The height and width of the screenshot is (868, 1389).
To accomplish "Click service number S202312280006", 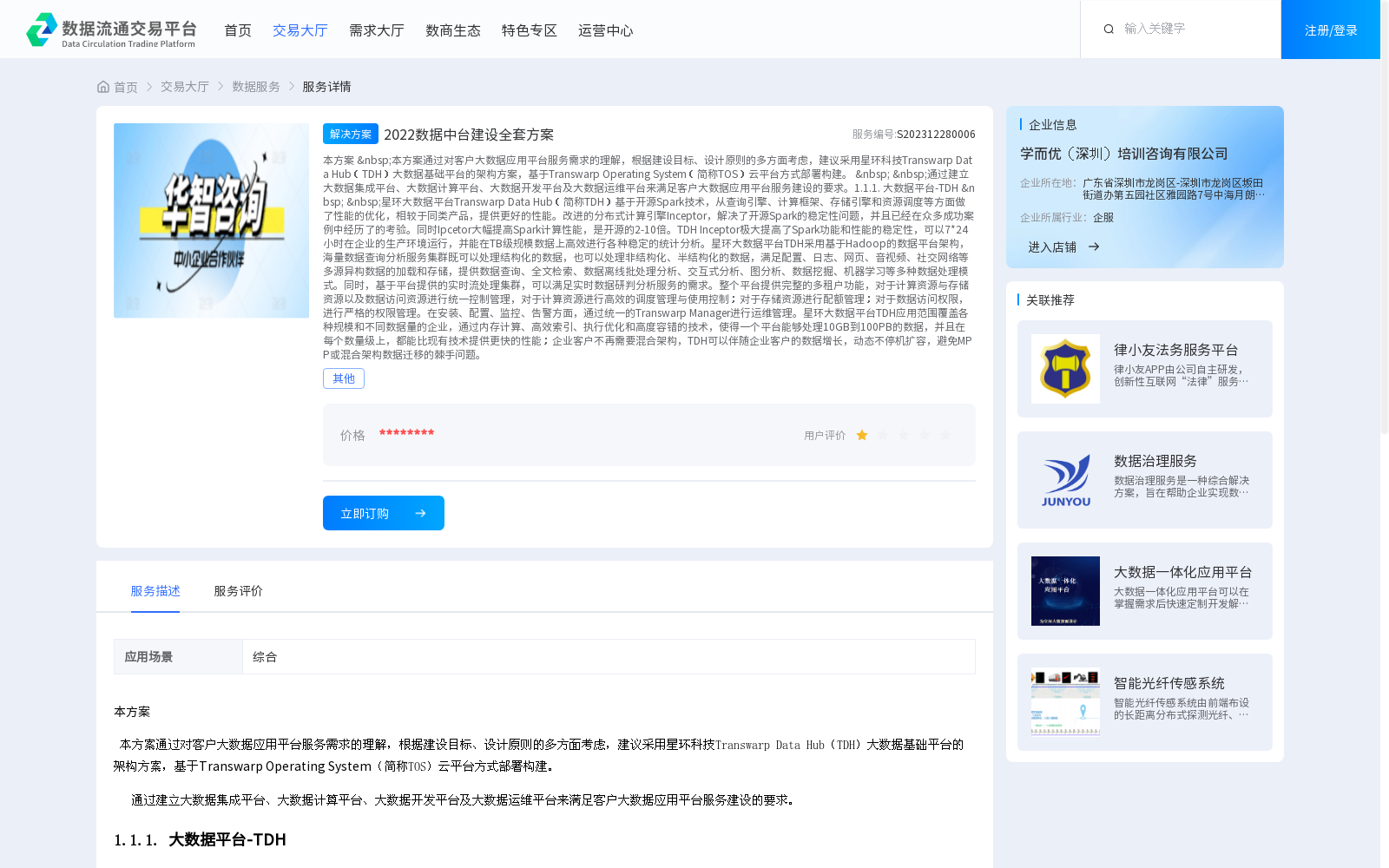I will tap(936, 135).
